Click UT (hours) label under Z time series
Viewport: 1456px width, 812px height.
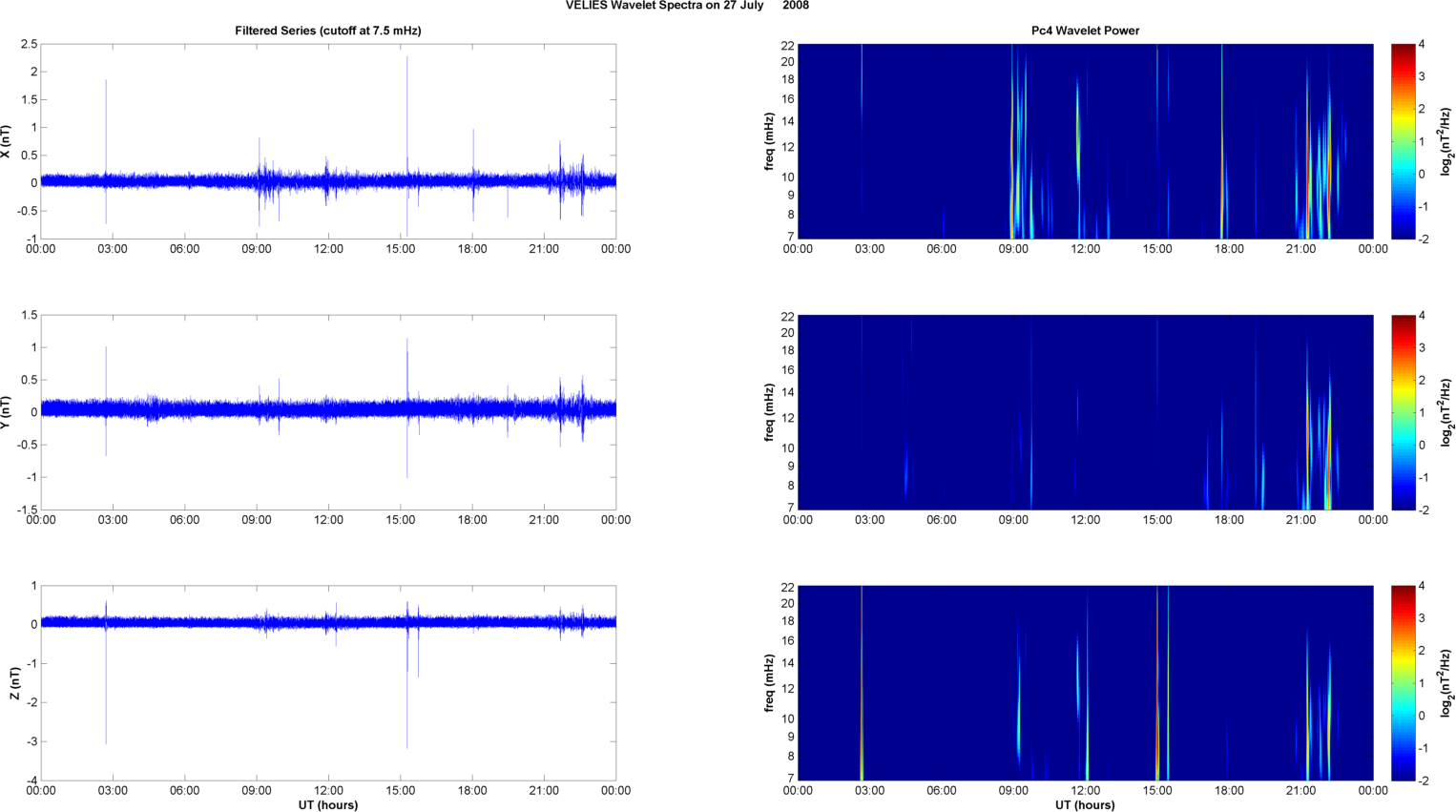[x=327, y=805]
